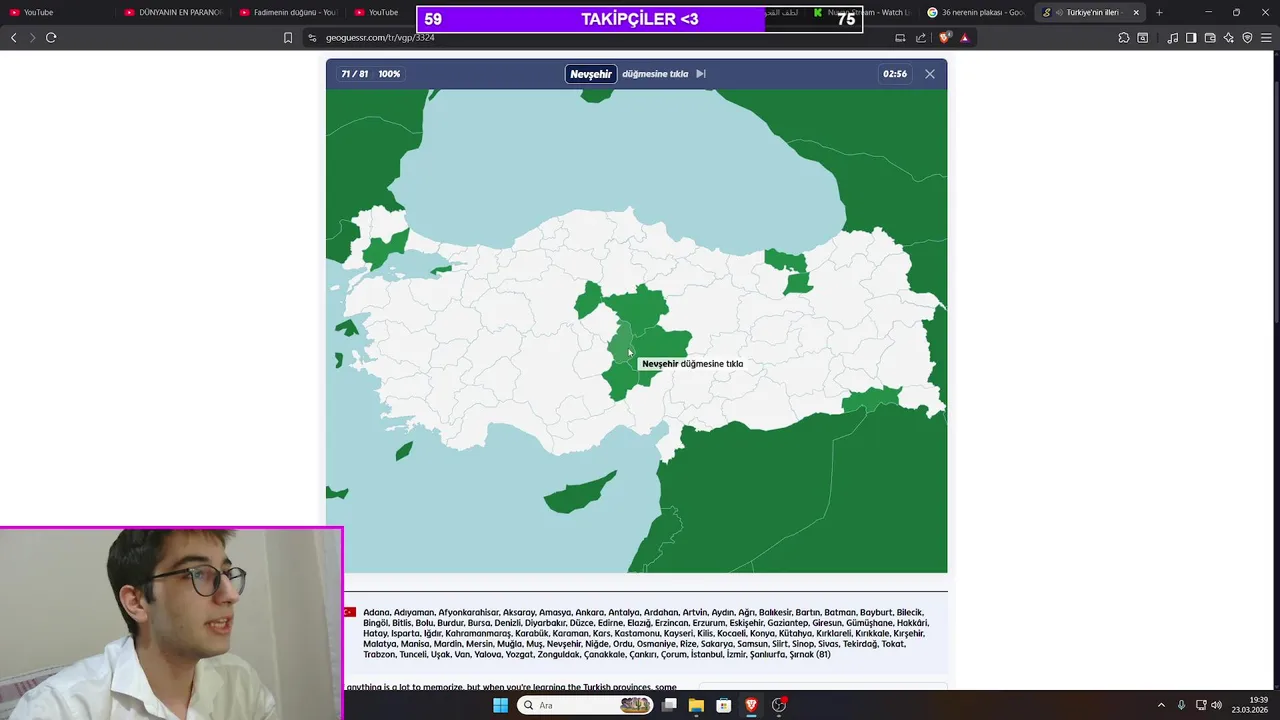Click Zonguldak in the province list
This screenshot has width=1280, height=720.
[558, 654]
